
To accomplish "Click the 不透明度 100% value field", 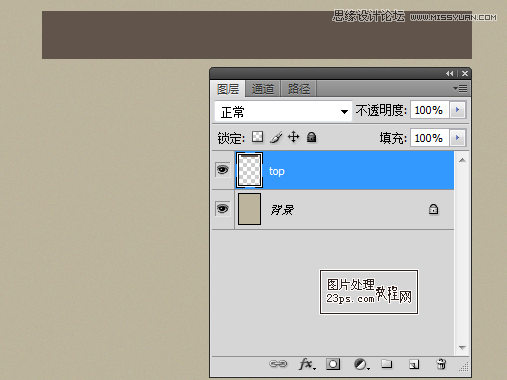I will (x=430, y=110).
